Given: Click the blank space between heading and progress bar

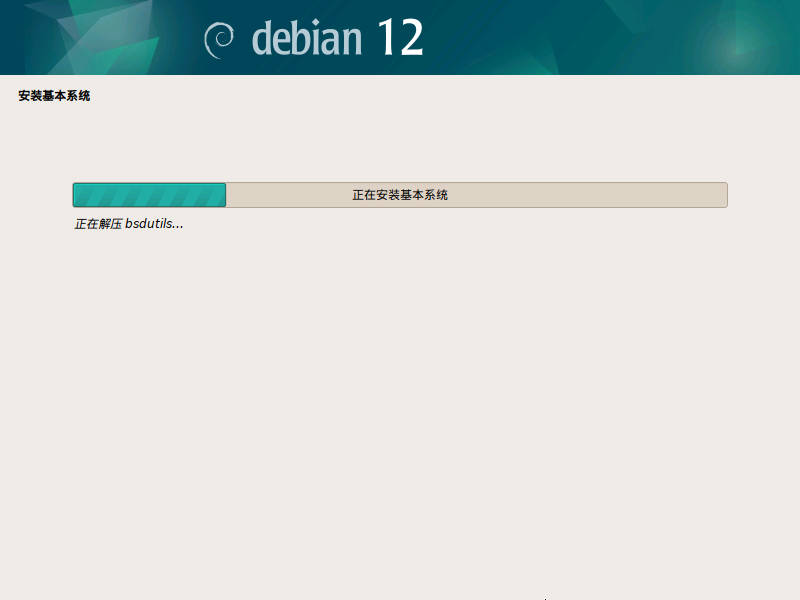Looking at the screenshot, I should (400, 140).
